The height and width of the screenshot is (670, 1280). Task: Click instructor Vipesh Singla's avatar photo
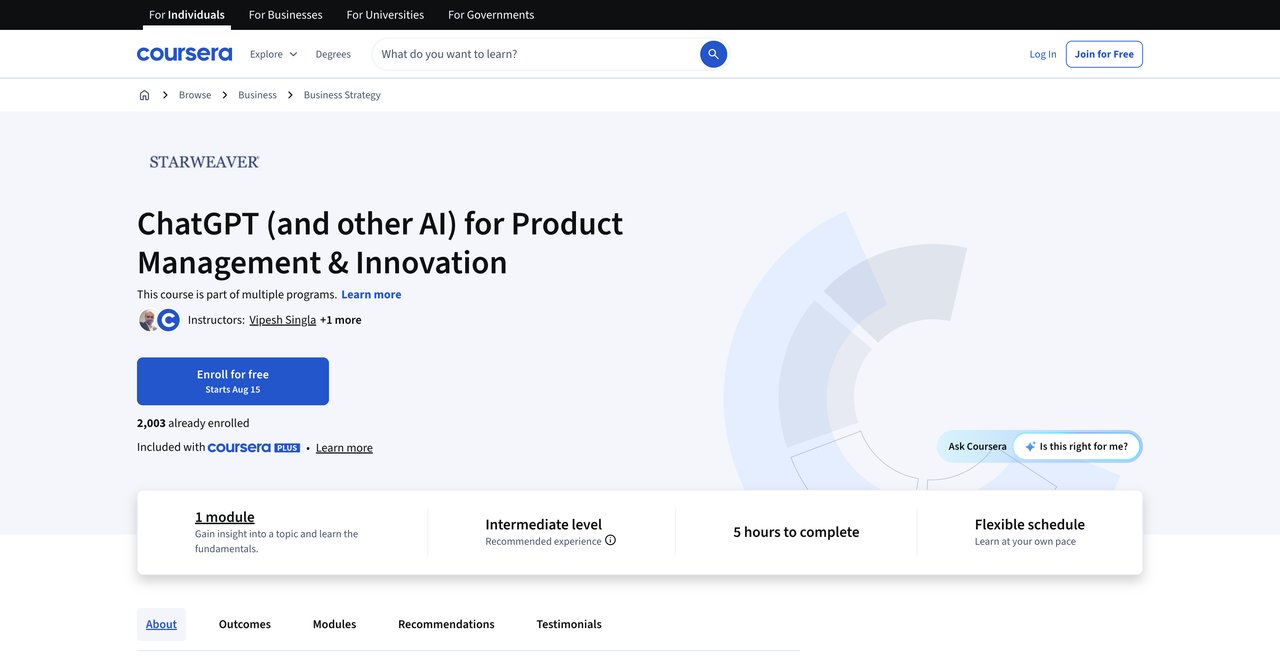(148, 320)
